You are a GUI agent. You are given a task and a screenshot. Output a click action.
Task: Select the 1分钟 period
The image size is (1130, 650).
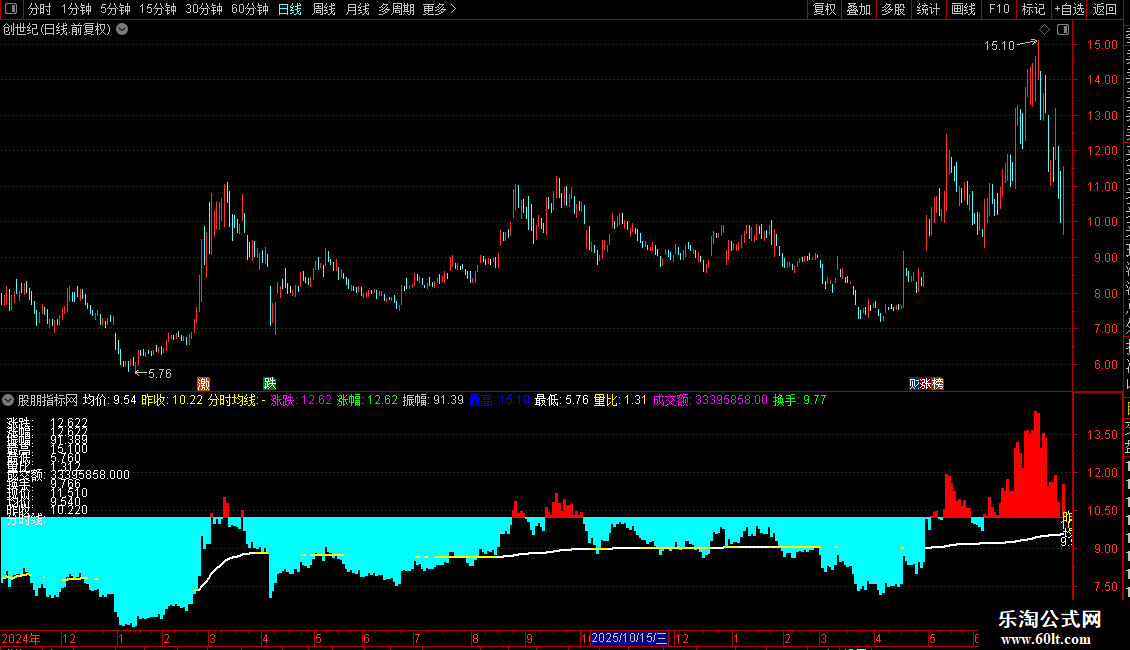tap(76, 9)
